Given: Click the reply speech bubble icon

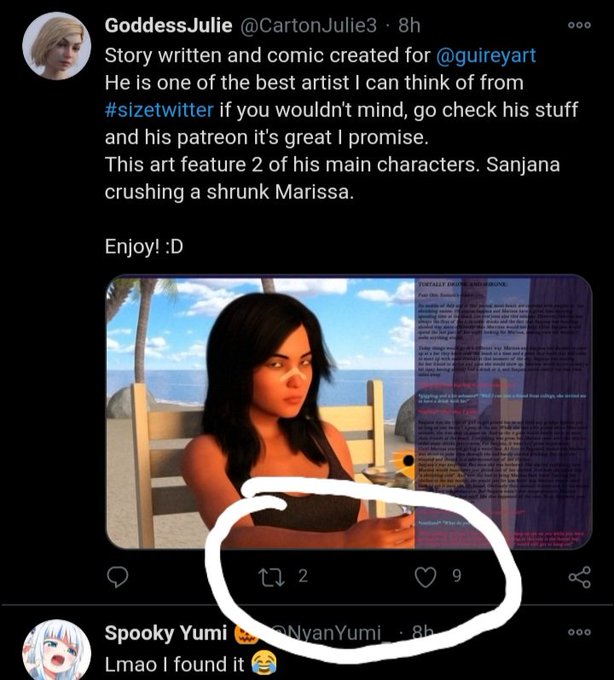Looking at the screenshot, I should point(118,577).
